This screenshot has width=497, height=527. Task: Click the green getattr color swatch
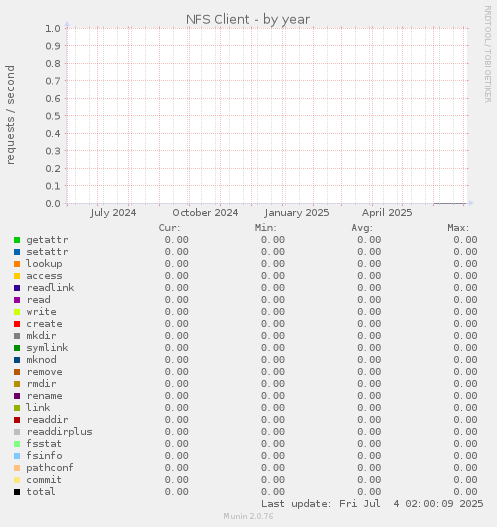tap(17, 240)
